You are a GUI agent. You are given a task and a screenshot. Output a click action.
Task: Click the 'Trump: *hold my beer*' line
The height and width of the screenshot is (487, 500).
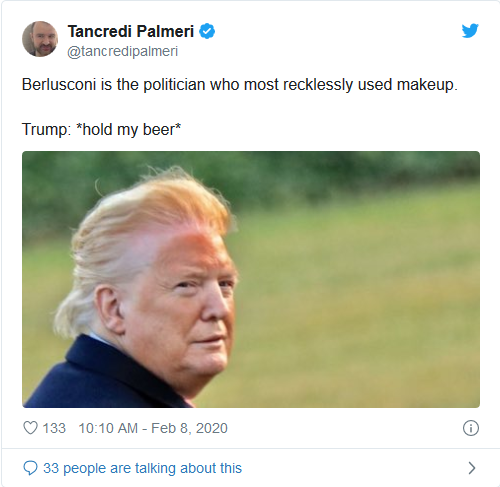[x=101, y=129]
